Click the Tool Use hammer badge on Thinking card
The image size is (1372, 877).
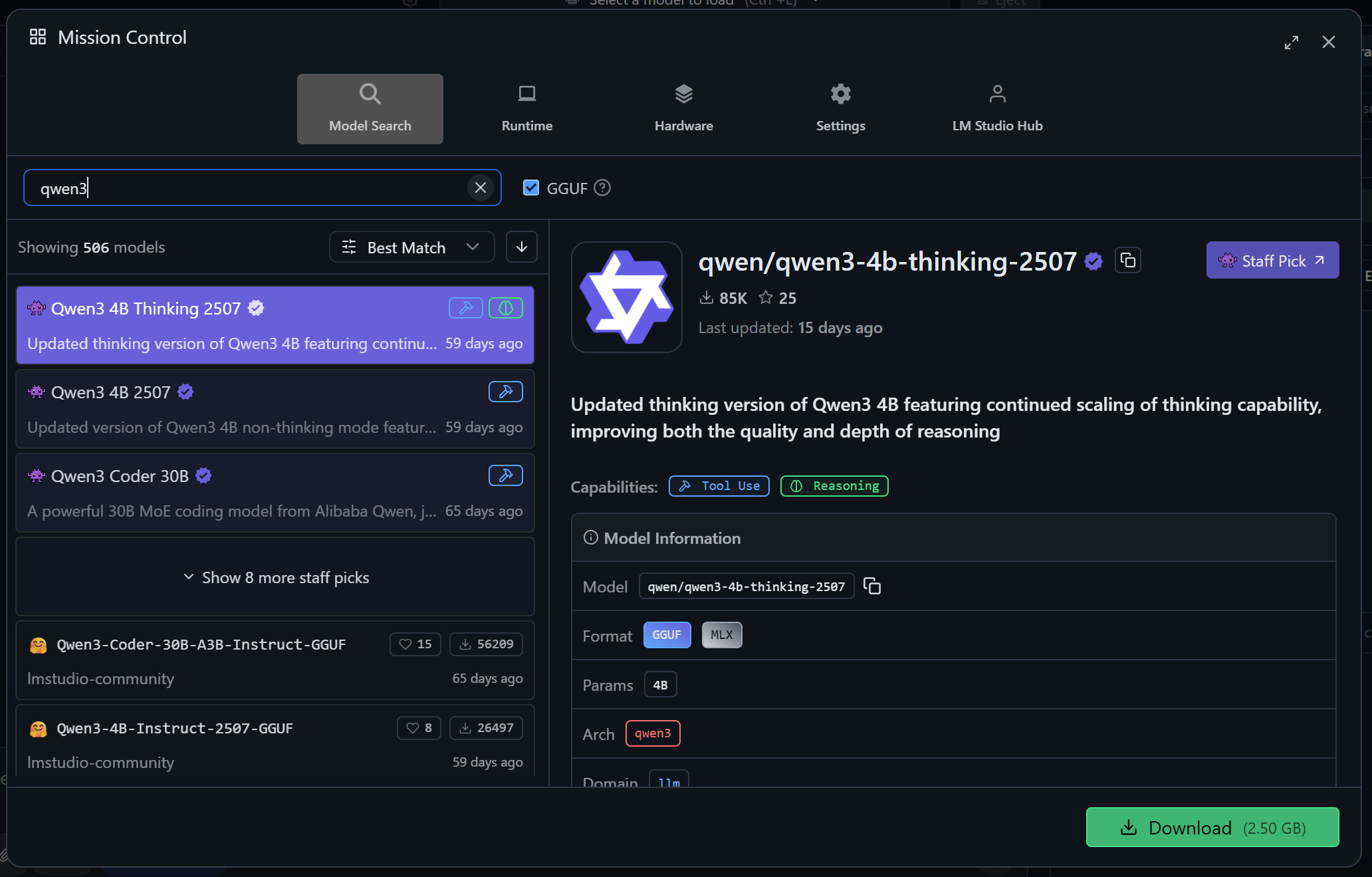[465, 308]
